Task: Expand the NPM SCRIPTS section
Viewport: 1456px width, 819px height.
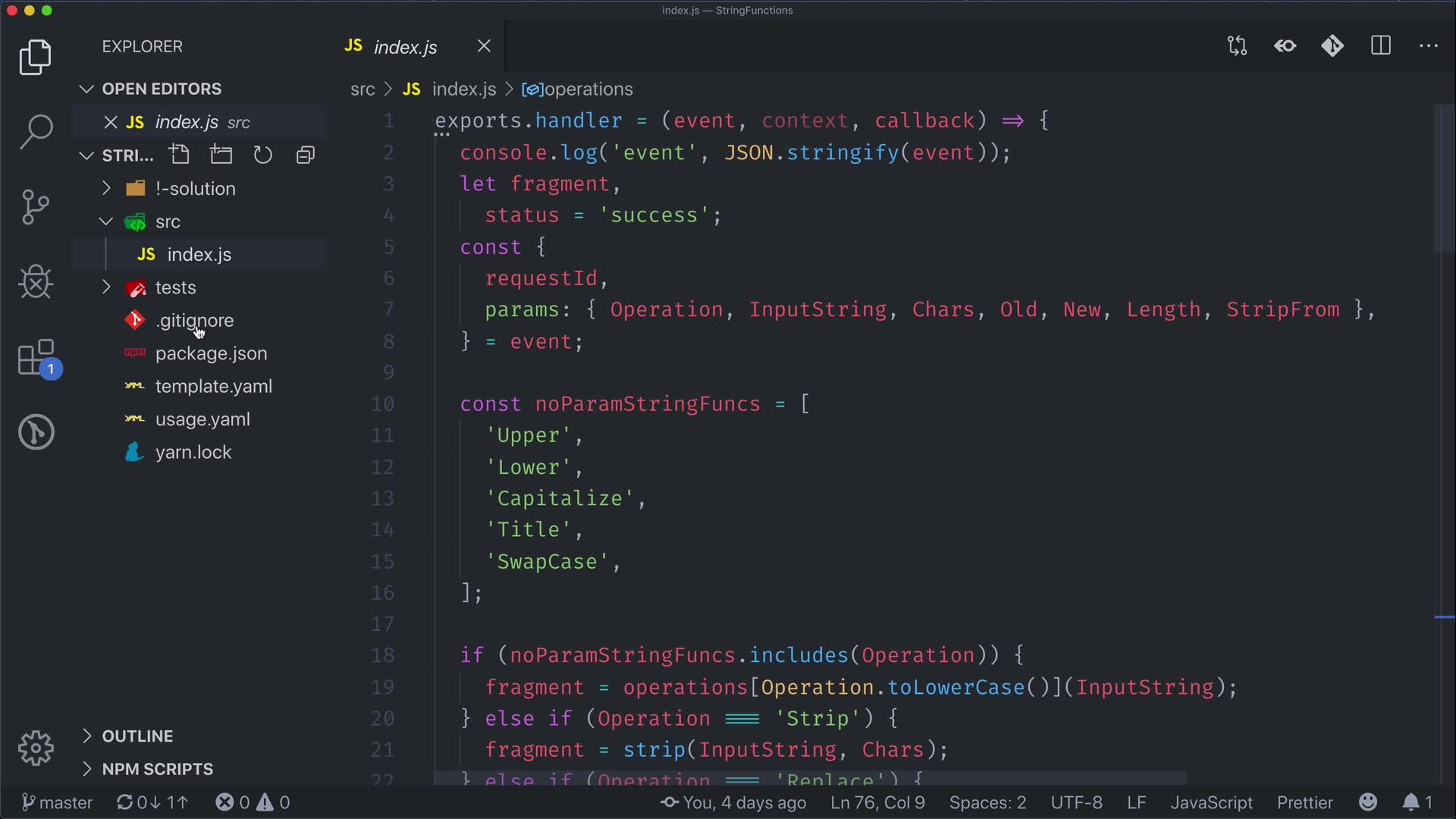Action: (157, 769)
